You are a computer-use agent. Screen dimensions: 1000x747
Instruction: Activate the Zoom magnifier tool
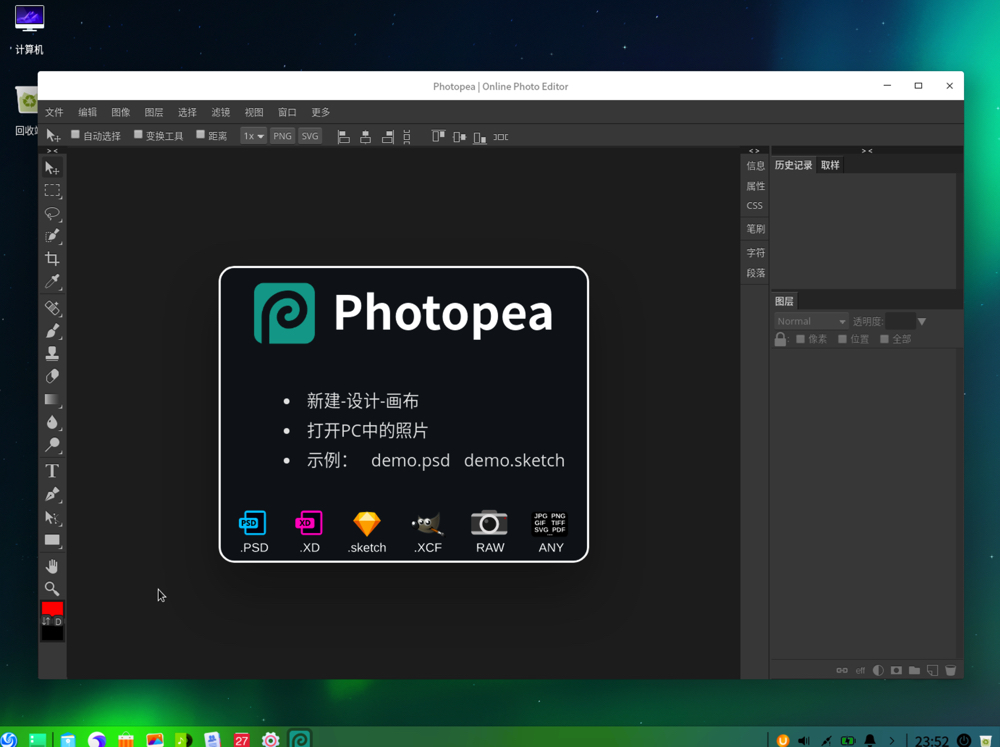pos(52,589)
